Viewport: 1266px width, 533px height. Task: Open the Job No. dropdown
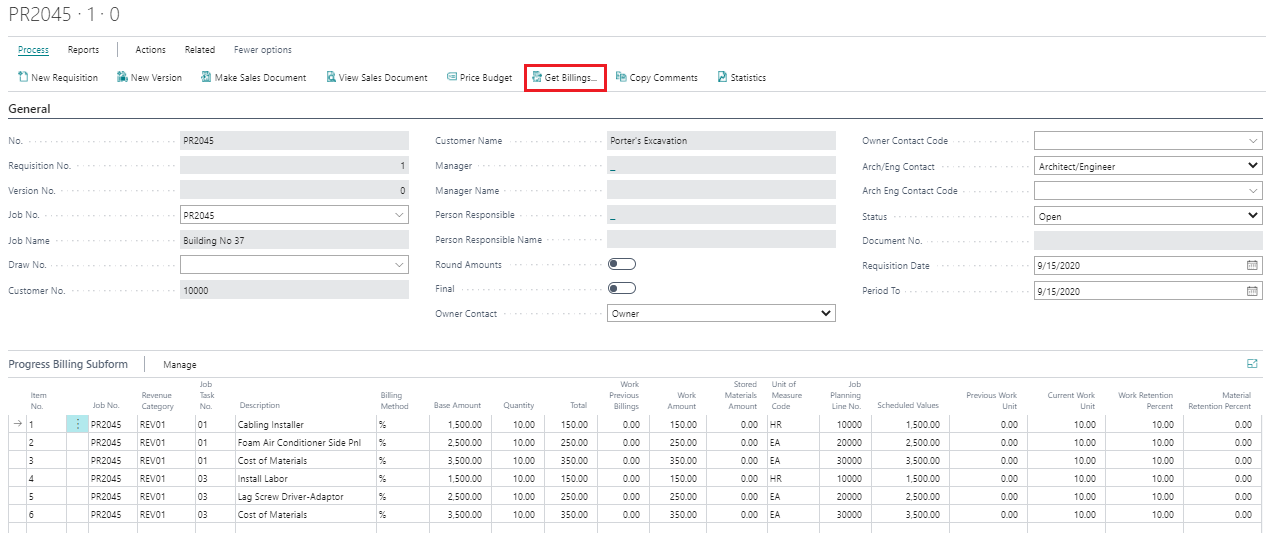tap(399, 215)
